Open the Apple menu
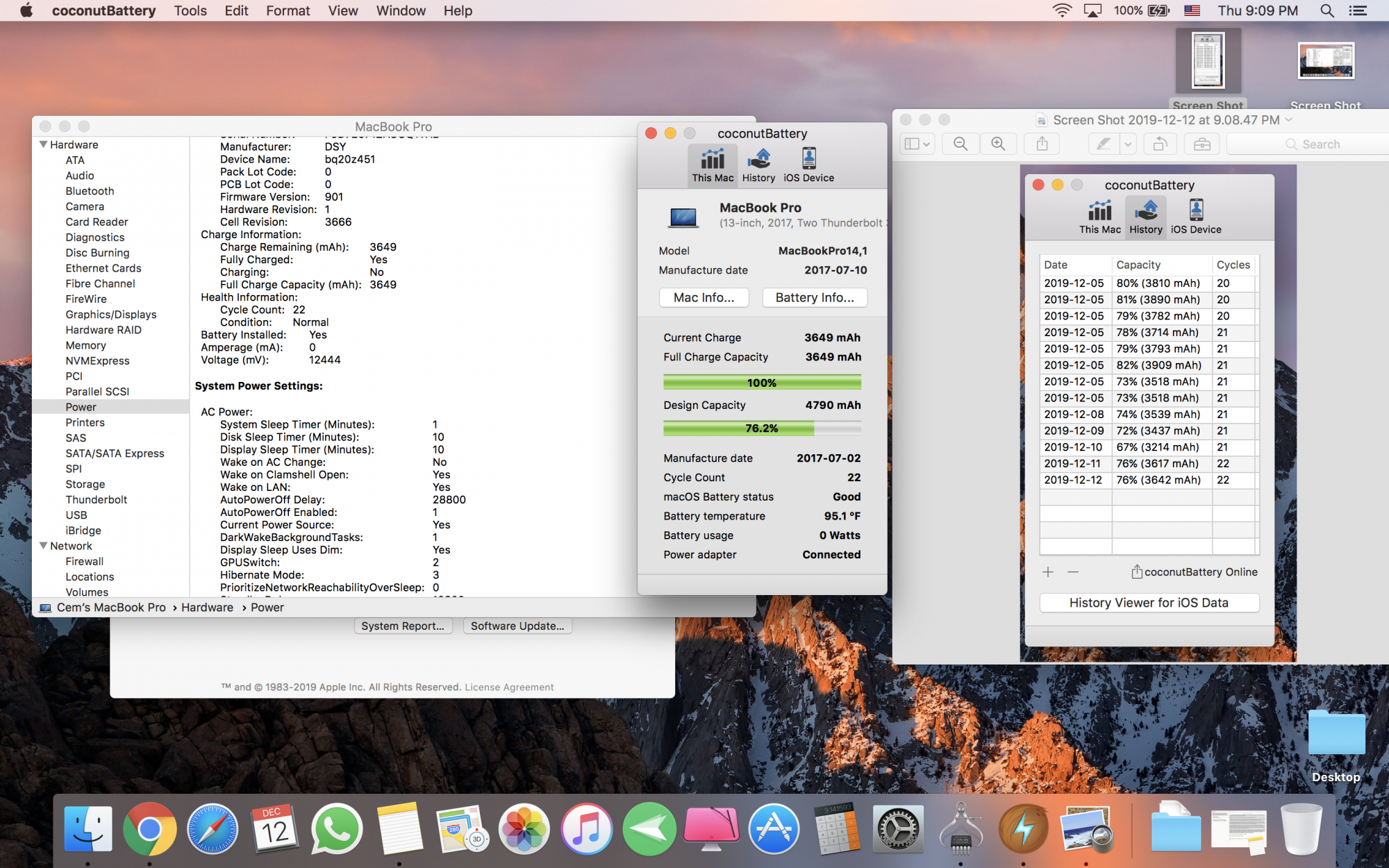Viewport: 1389px width, 868px height. click(26, 10)
